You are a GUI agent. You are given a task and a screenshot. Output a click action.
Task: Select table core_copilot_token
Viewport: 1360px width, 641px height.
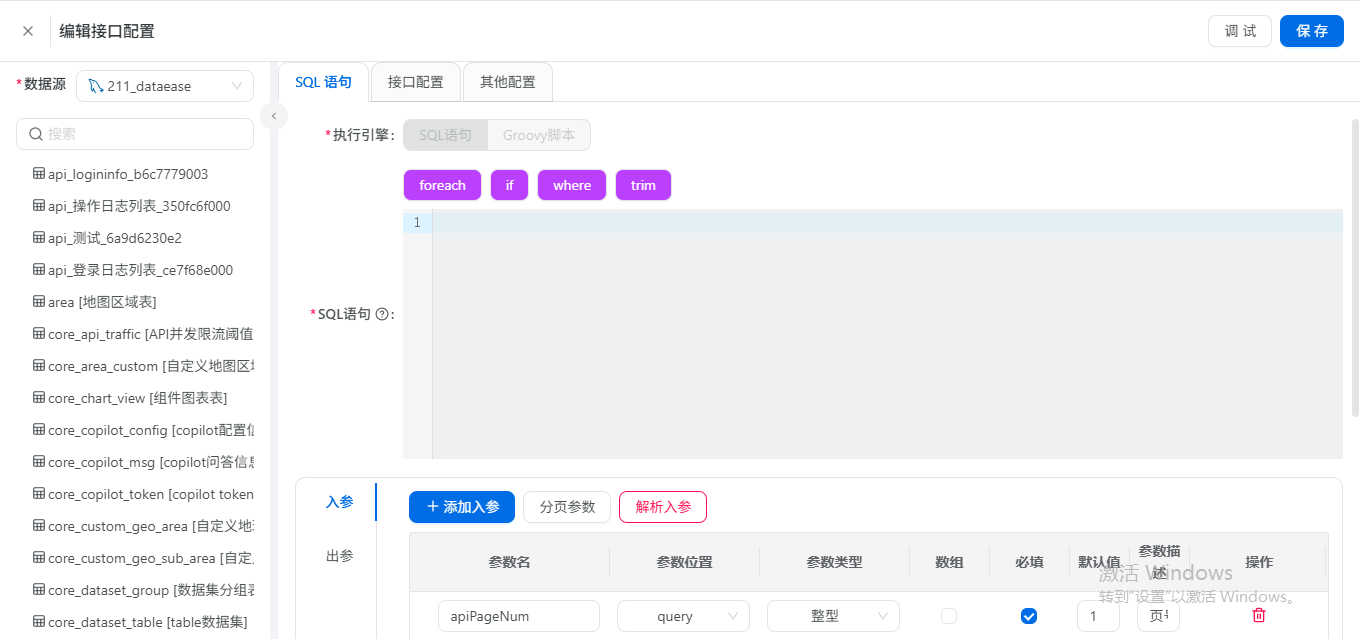pyautogui.click(x=150, y=494)
